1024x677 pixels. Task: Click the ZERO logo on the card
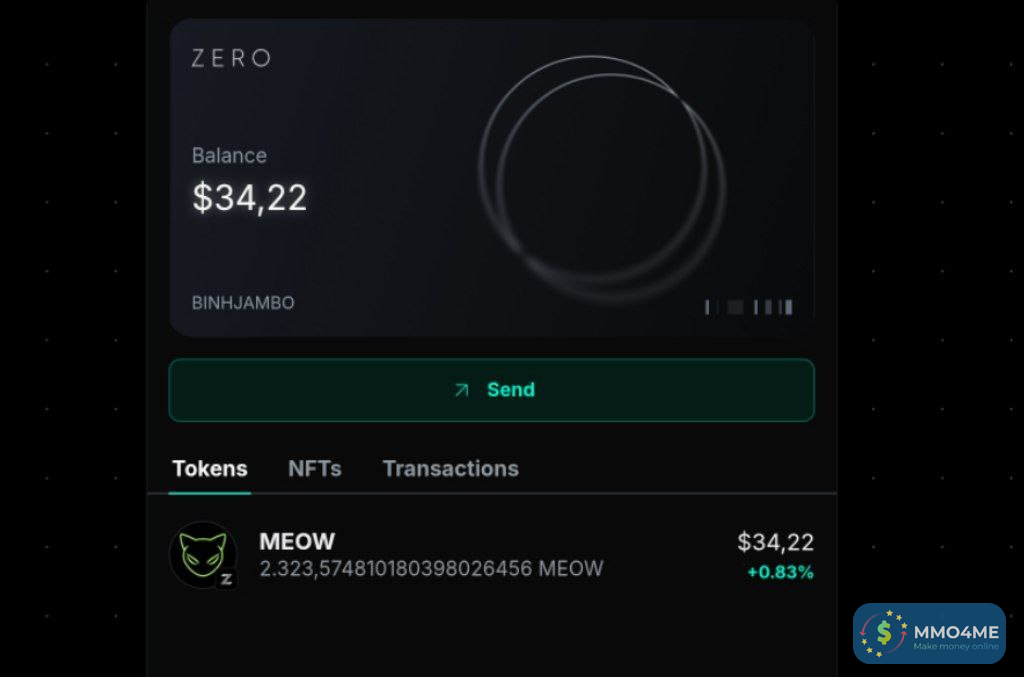[x=231, y=59]
